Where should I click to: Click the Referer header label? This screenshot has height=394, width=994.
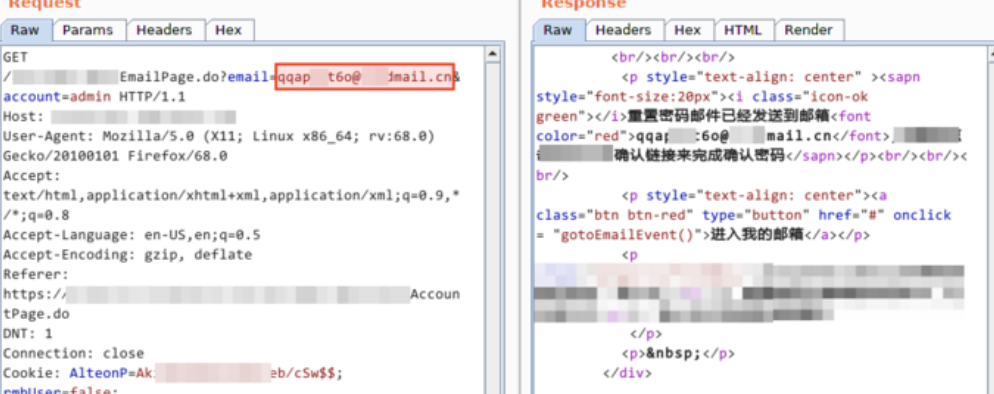[x=36, y=274]
